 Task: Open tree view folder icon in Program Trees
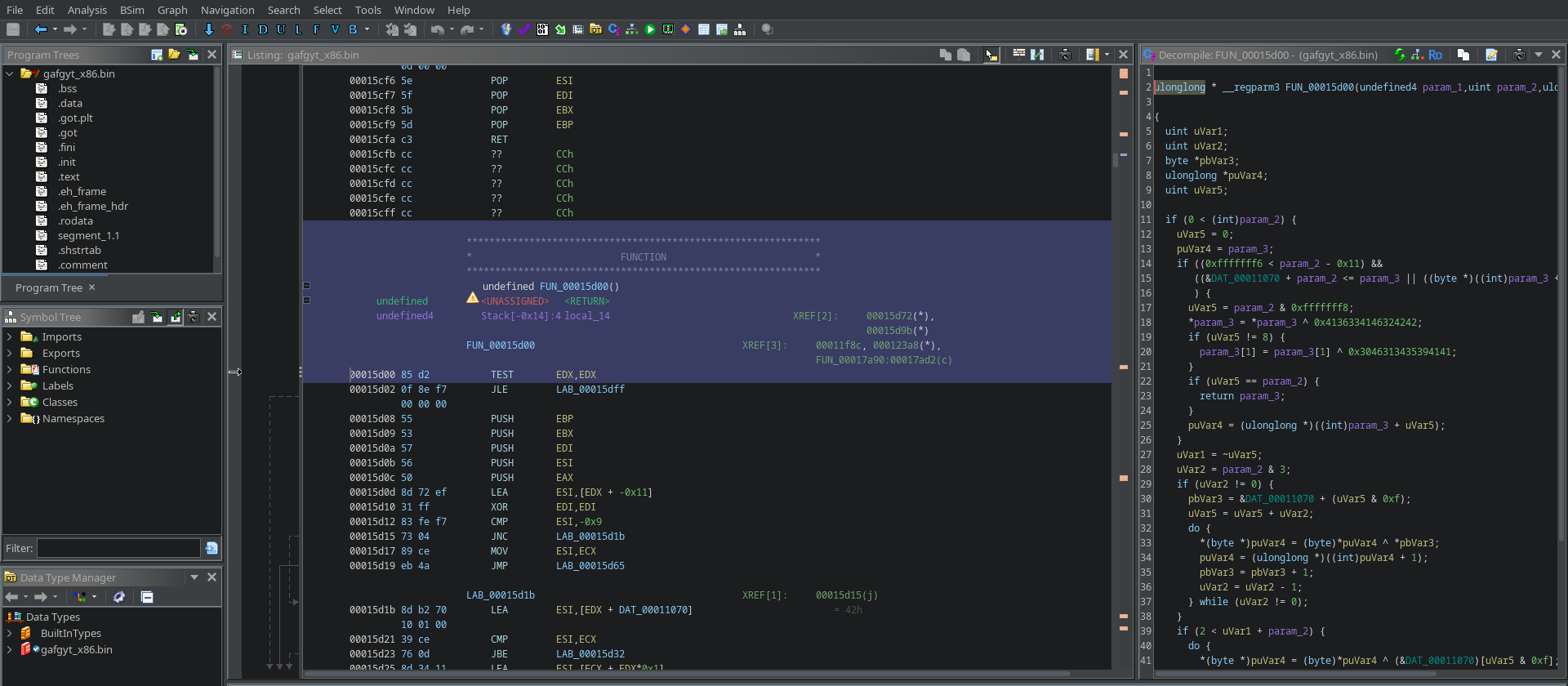coord(175,55)
